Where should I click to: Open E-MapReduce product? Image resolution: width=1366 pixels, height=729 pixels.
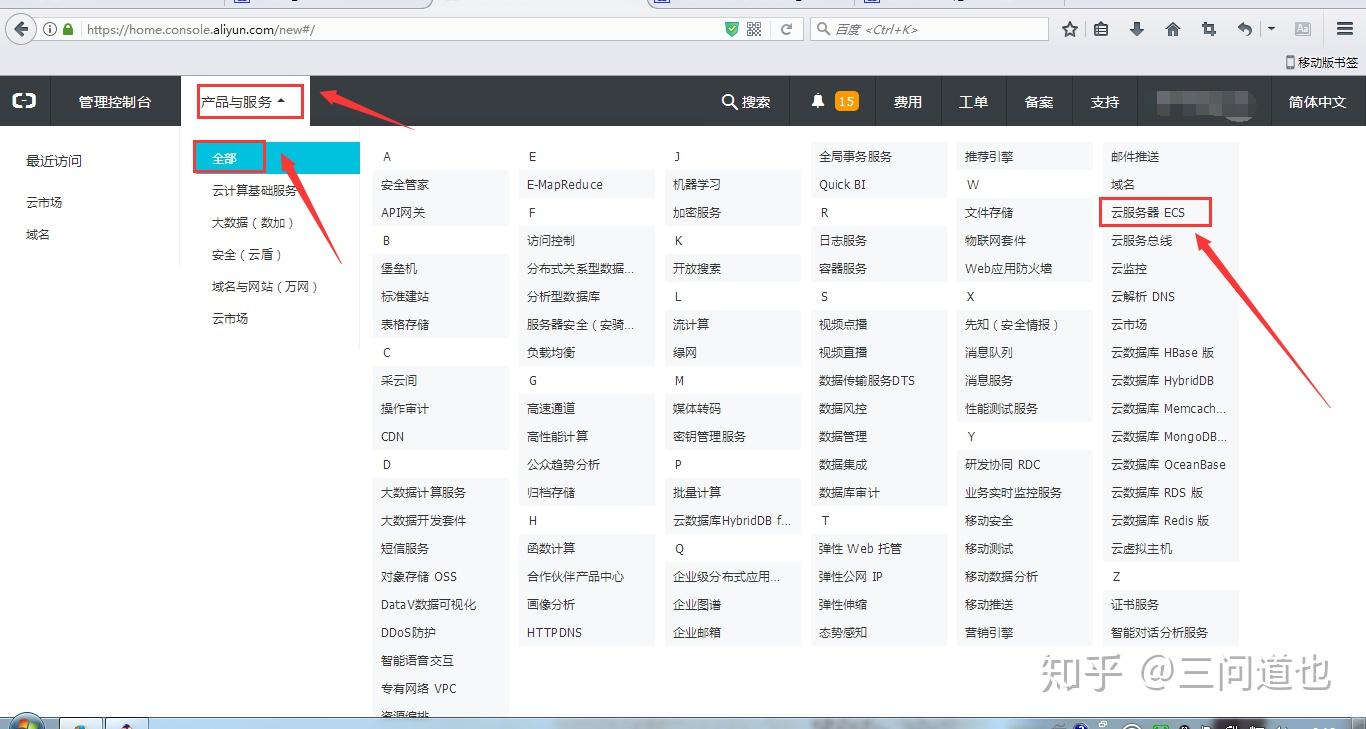565,184
